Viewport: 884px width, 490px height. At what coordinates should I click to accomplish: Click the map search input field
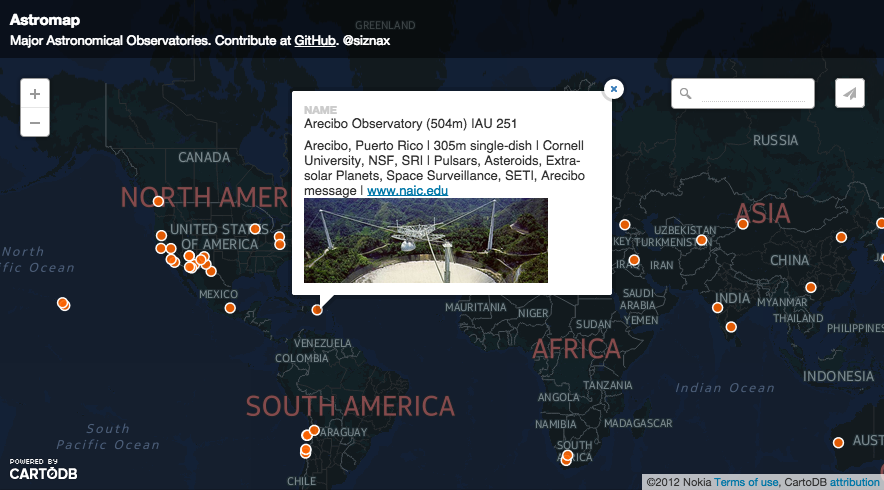coord(753,94)
